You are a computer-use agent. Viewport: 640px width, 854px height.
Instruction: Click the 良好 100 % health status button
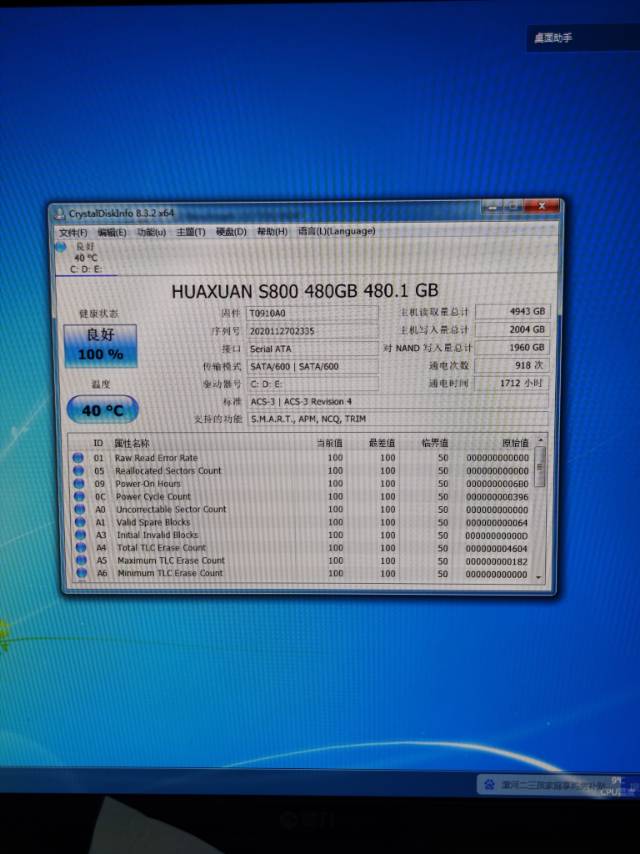click(101, 346)
